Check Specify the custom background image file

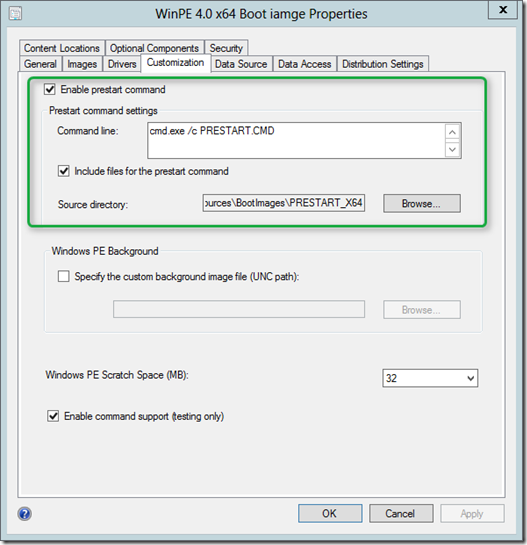point(64,276)
